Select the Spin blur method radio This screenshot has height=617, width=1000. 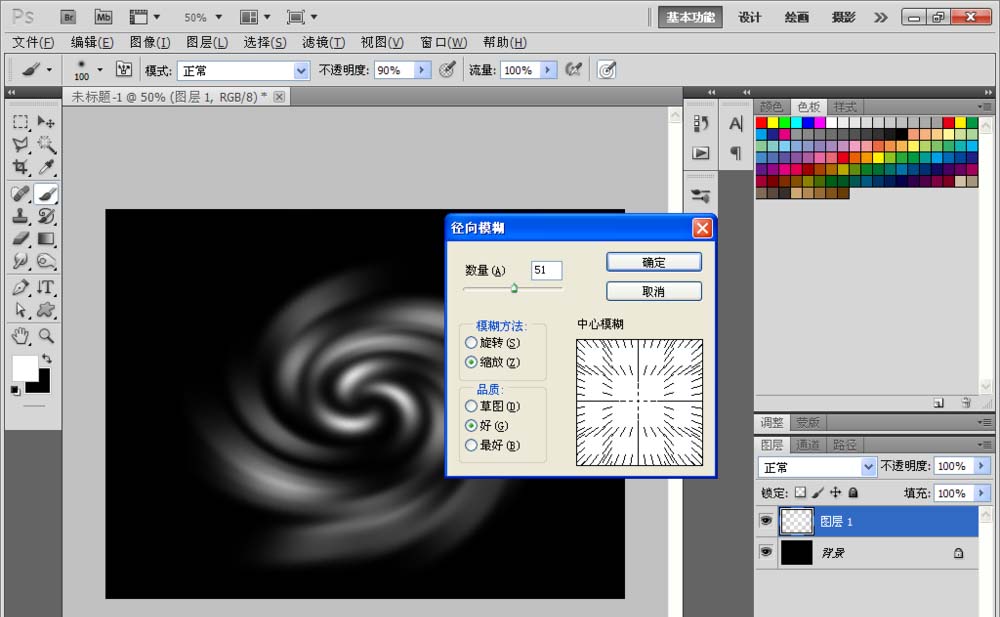tap(471, 343)
